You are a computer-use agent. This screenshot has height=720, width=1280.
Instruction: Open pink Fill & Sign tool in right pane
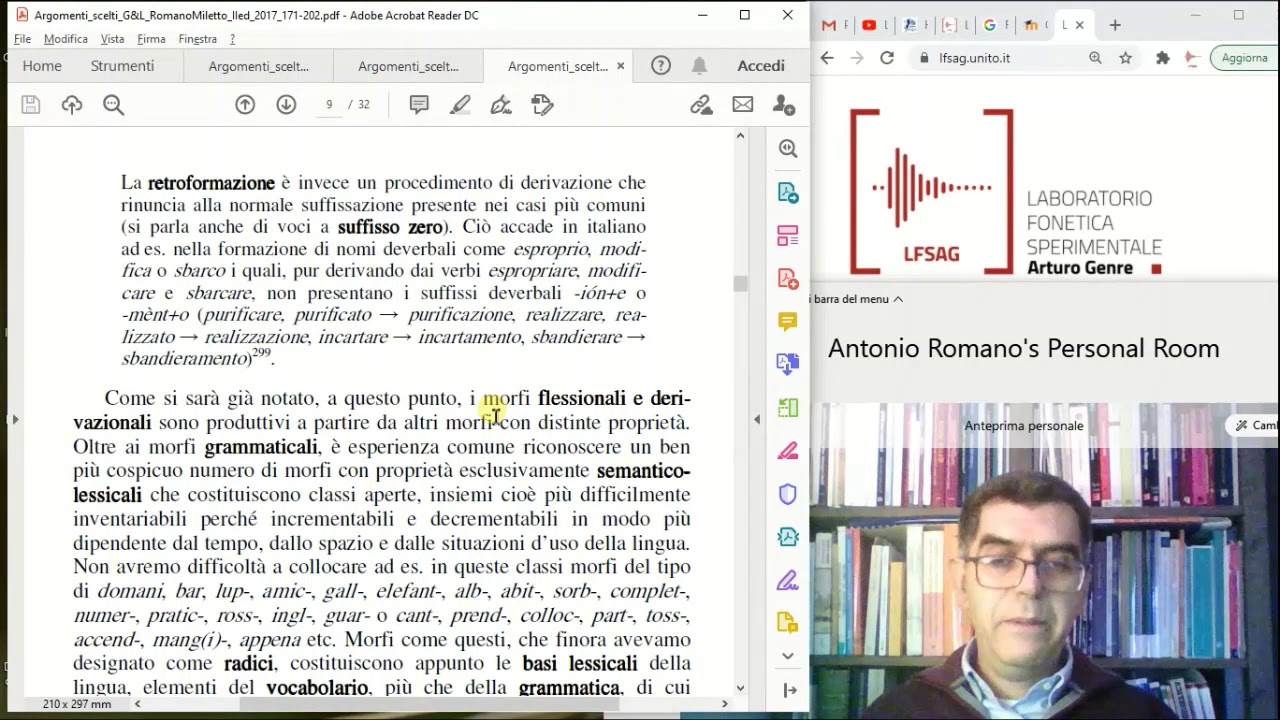788,450
